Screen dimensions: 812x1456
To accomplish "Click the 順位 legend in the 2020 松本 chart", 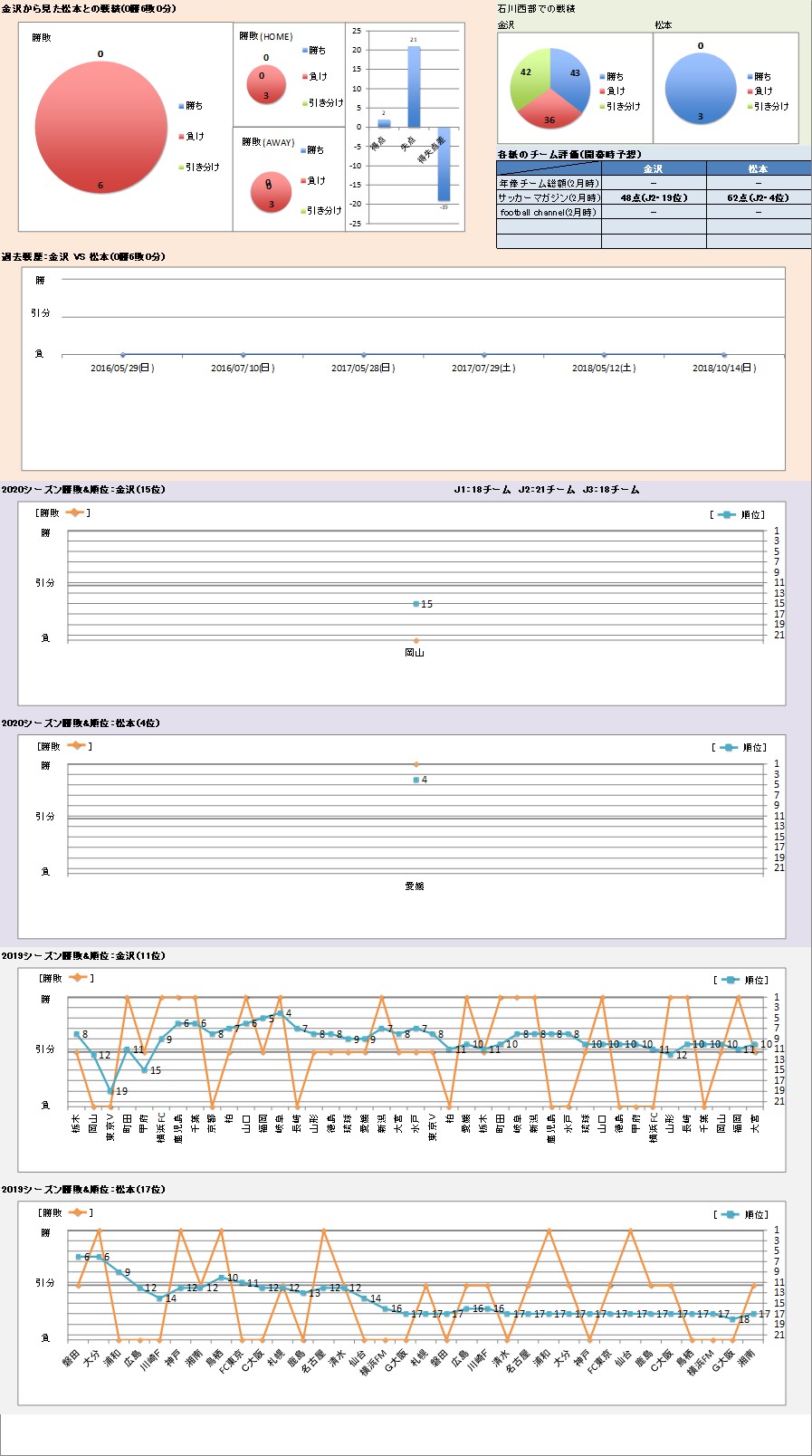I will (x=740, y=748).
